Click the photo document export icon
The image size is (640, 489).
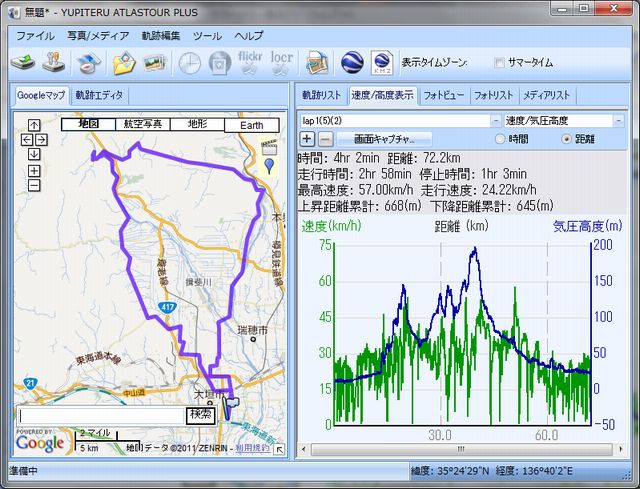pos(317,63)
